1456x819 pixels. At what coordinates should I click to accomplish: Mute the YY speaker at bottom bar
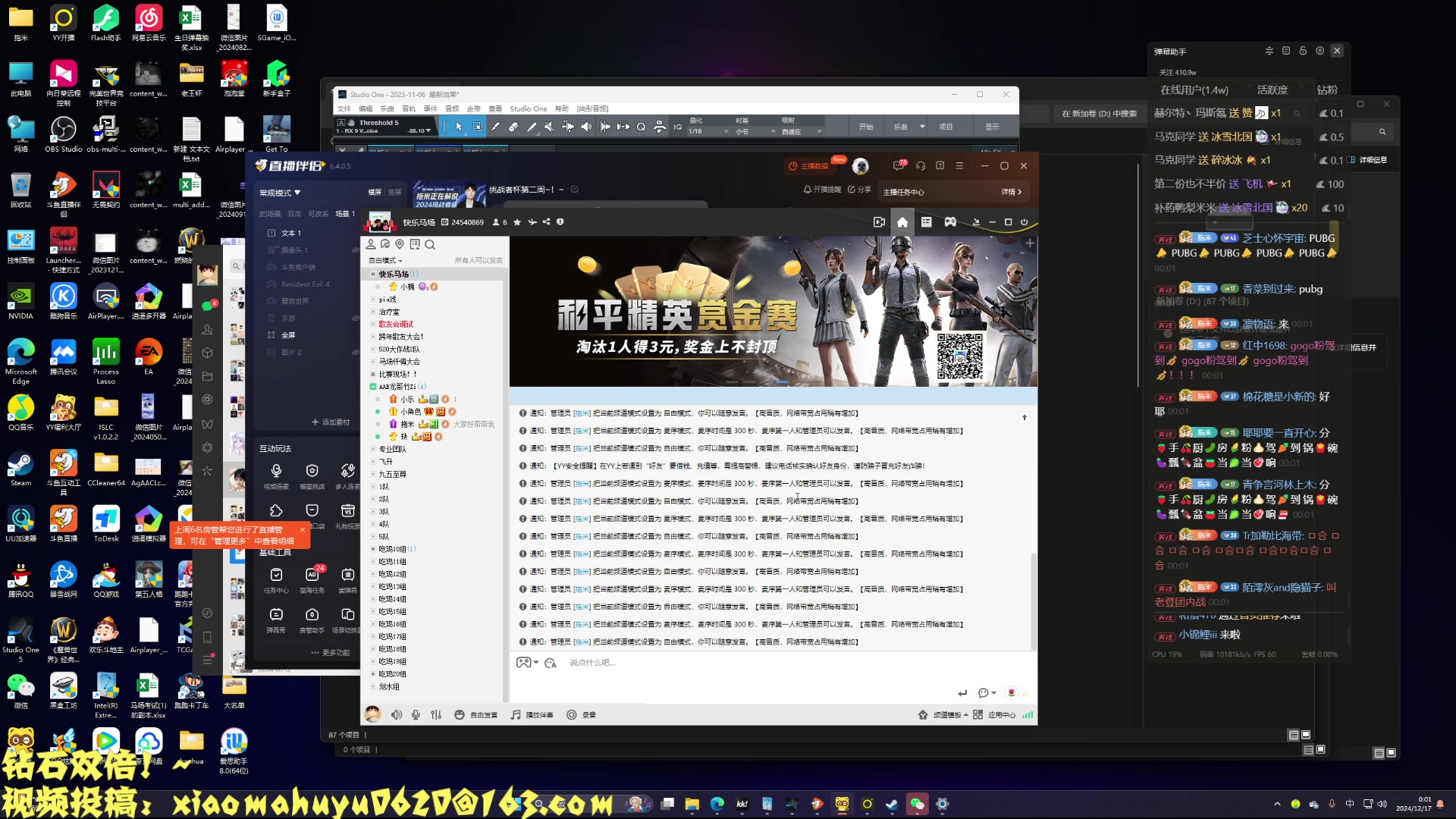pyautogui.click(x=397, y=714)
